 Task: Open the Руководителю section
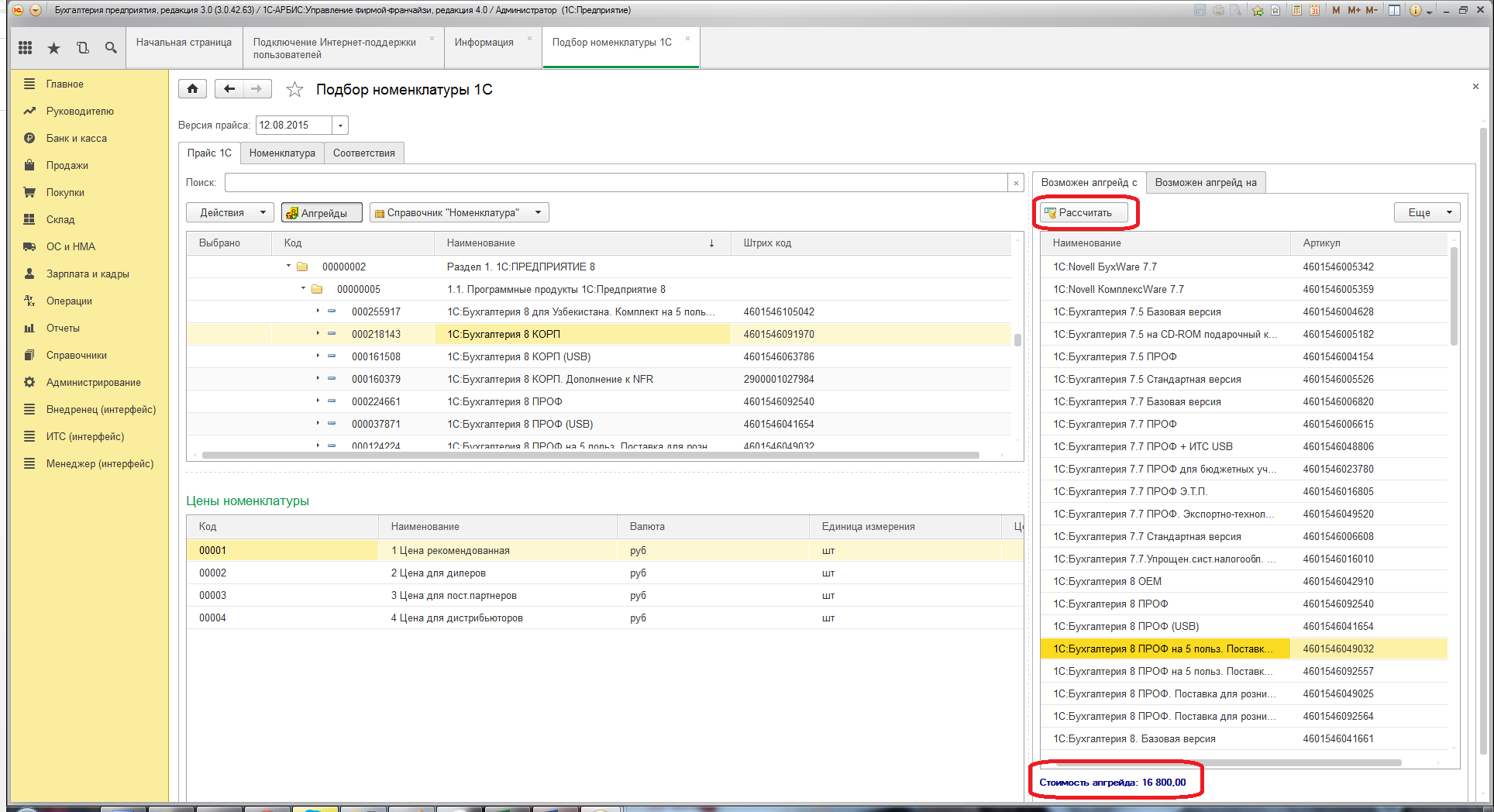[80, 111]
